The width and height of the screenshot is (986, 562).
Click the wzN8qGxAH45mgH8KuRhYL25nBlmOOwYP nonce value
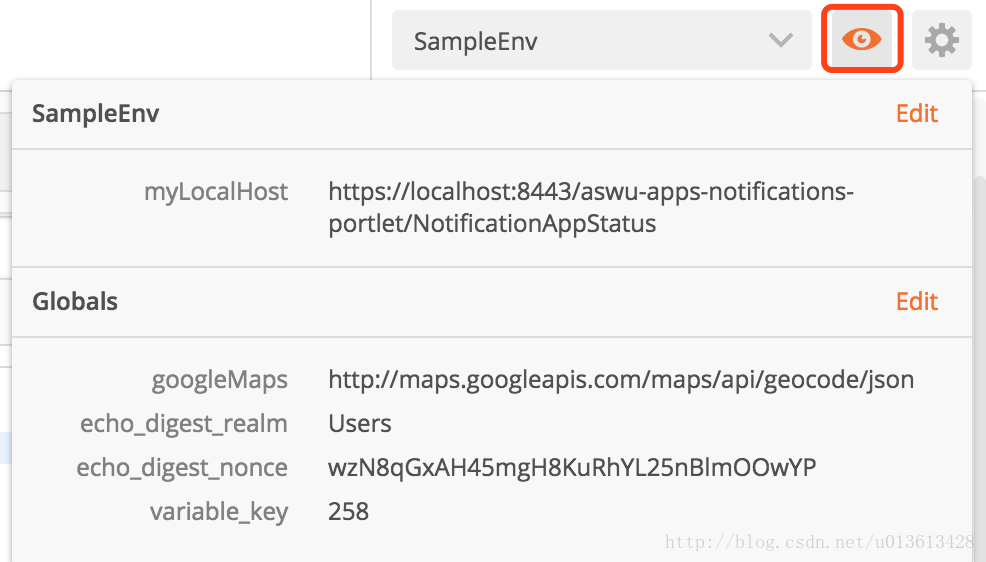pos(572,468)
